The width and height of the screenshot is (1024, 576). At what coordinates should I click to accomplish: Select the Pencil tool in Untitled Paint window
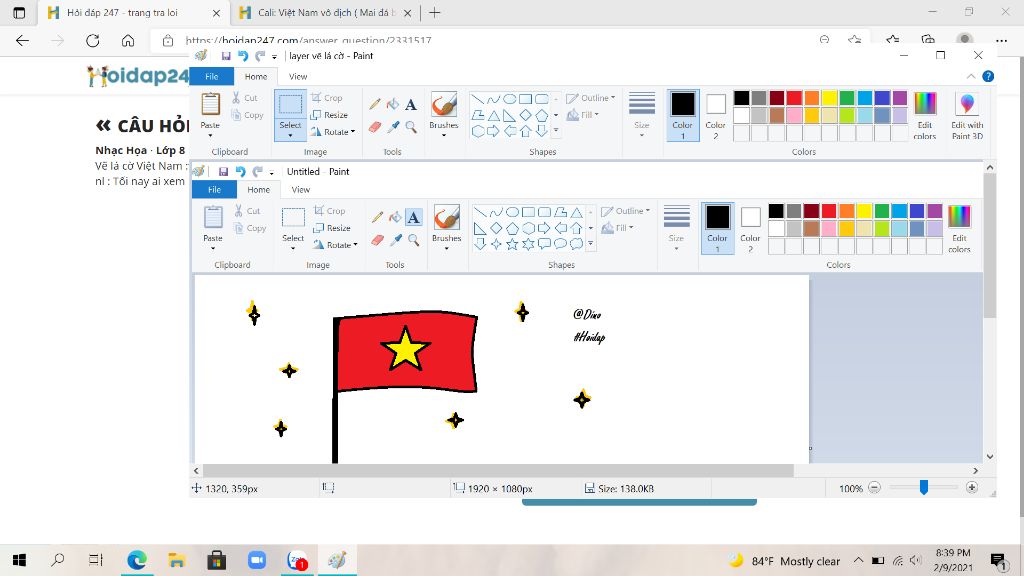(x=377, y=217)
